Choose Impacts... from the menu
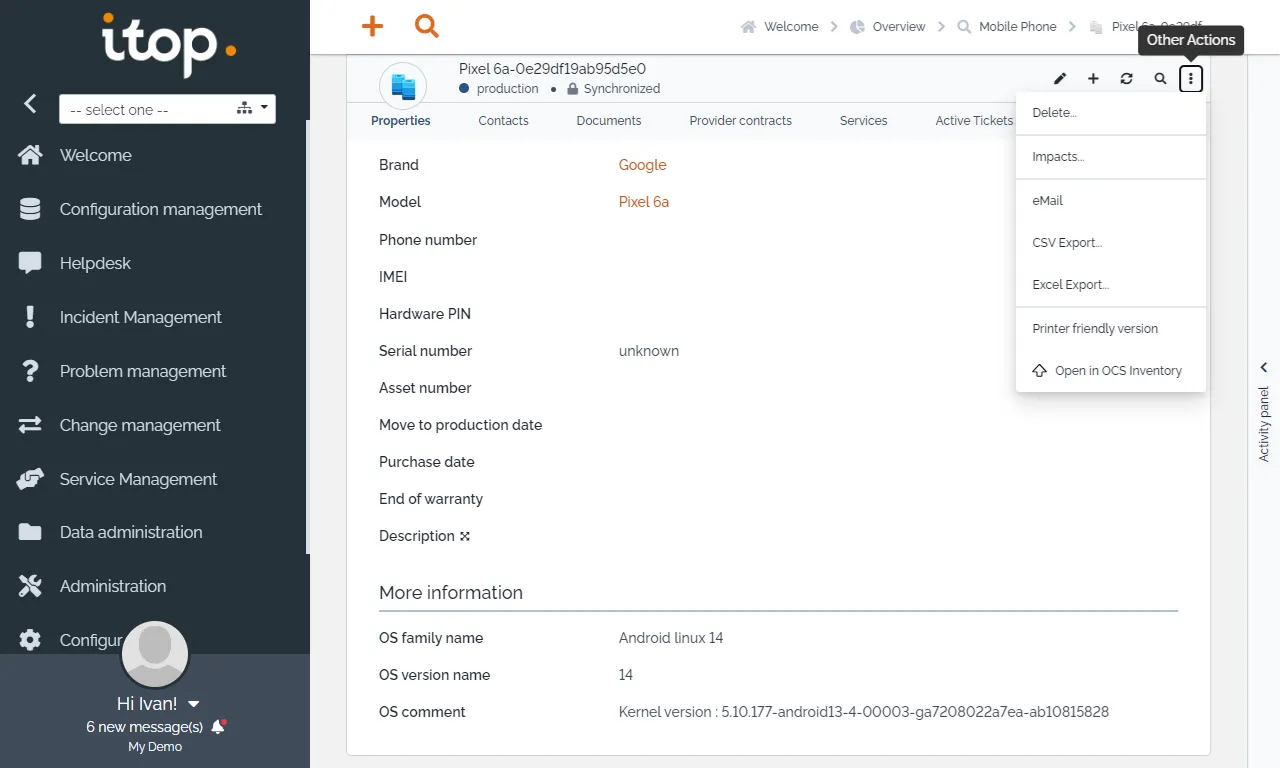This screenshot has height=768, width=1280. coord(1111,157)
